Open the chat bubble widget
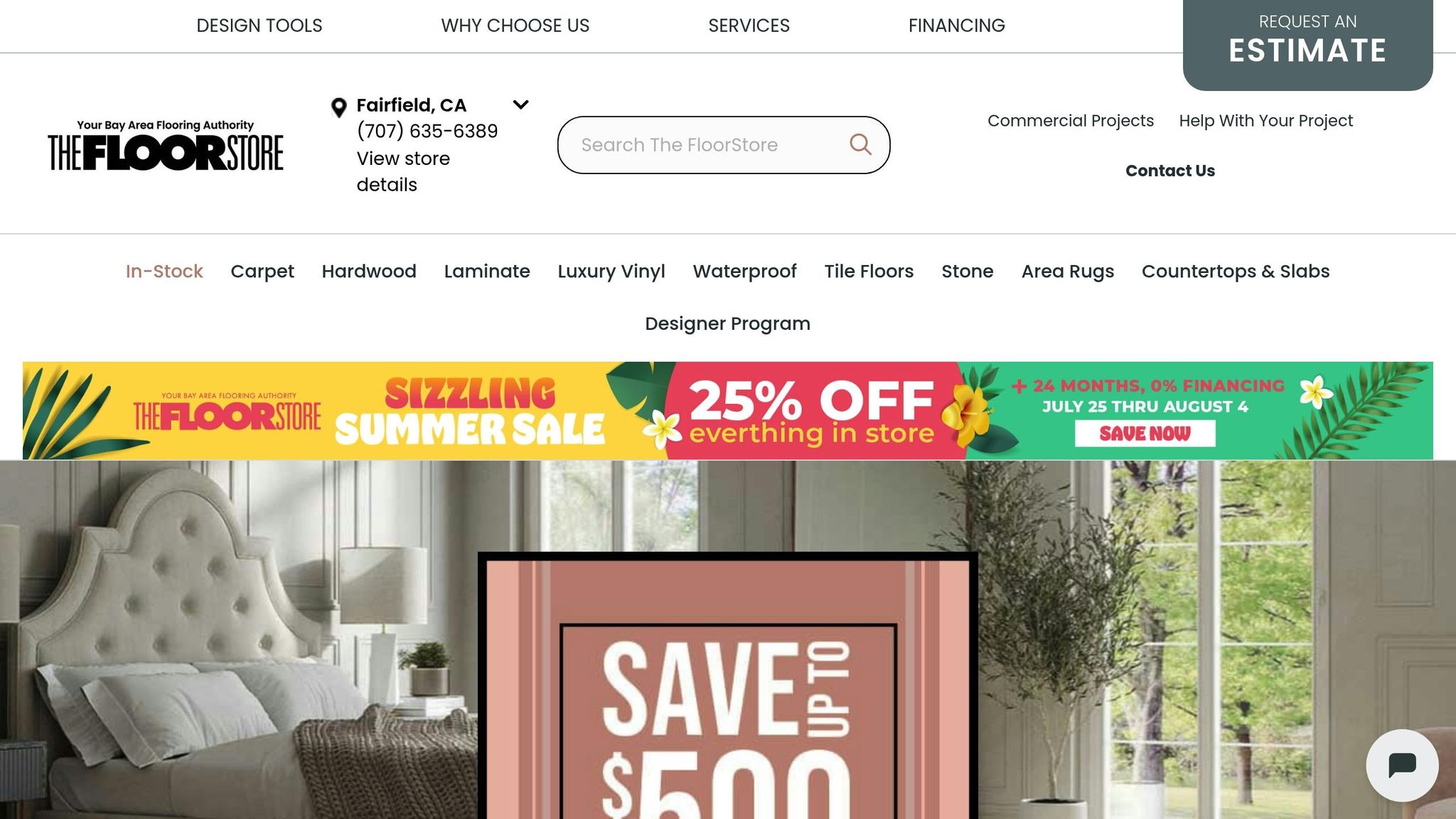 click(1402, 765)
